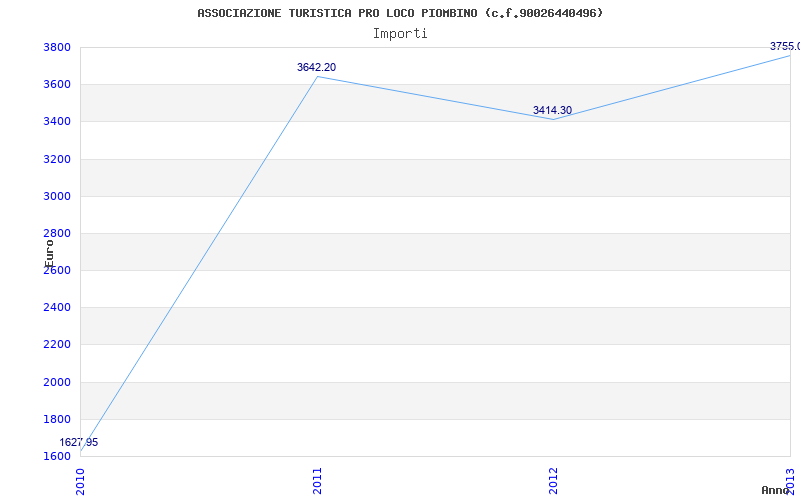
Task: Select the 3642.20 data label
Action: tap(316, 67)
